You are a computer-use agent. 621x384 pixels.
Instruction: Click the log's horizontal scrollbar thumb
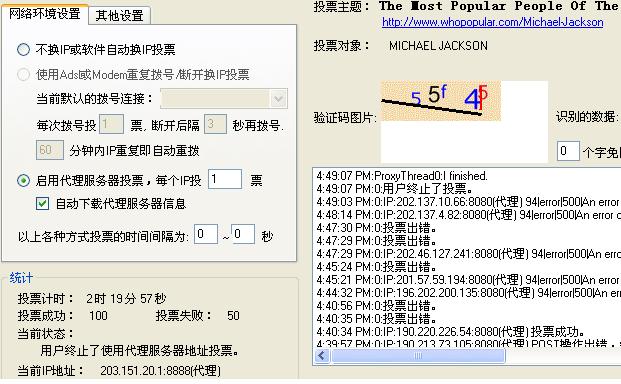point(418,356)
